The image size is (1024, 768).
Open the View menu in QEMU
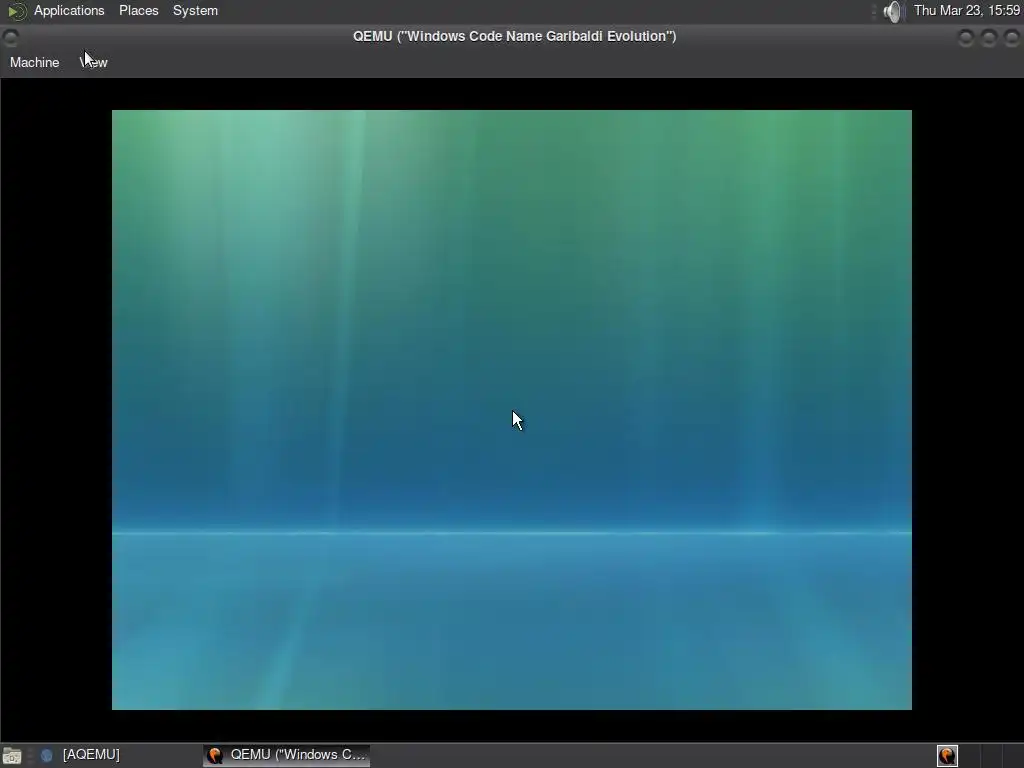pyautogui.click(x=93, y=62)
